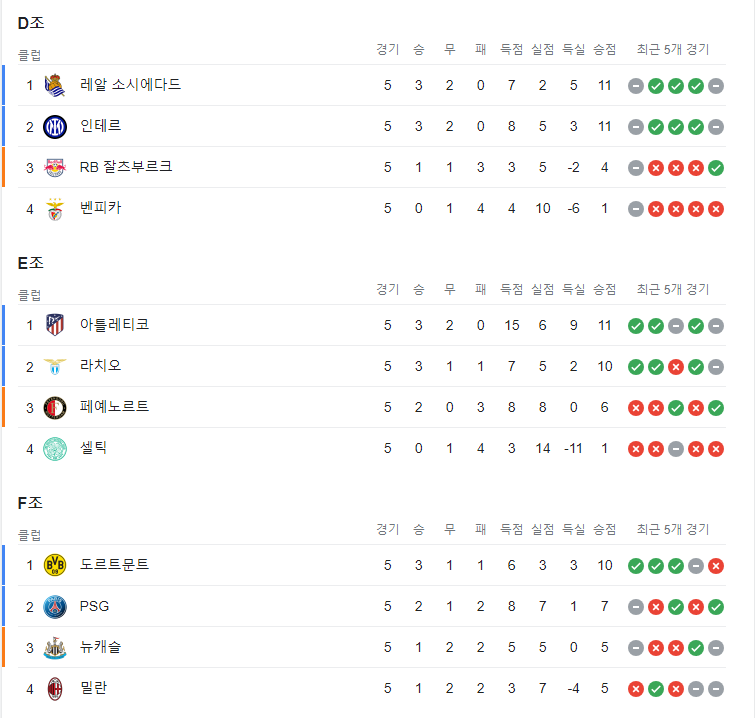Click the Feyenoord club crest
755x718 pixels.
tap(55, 408)
